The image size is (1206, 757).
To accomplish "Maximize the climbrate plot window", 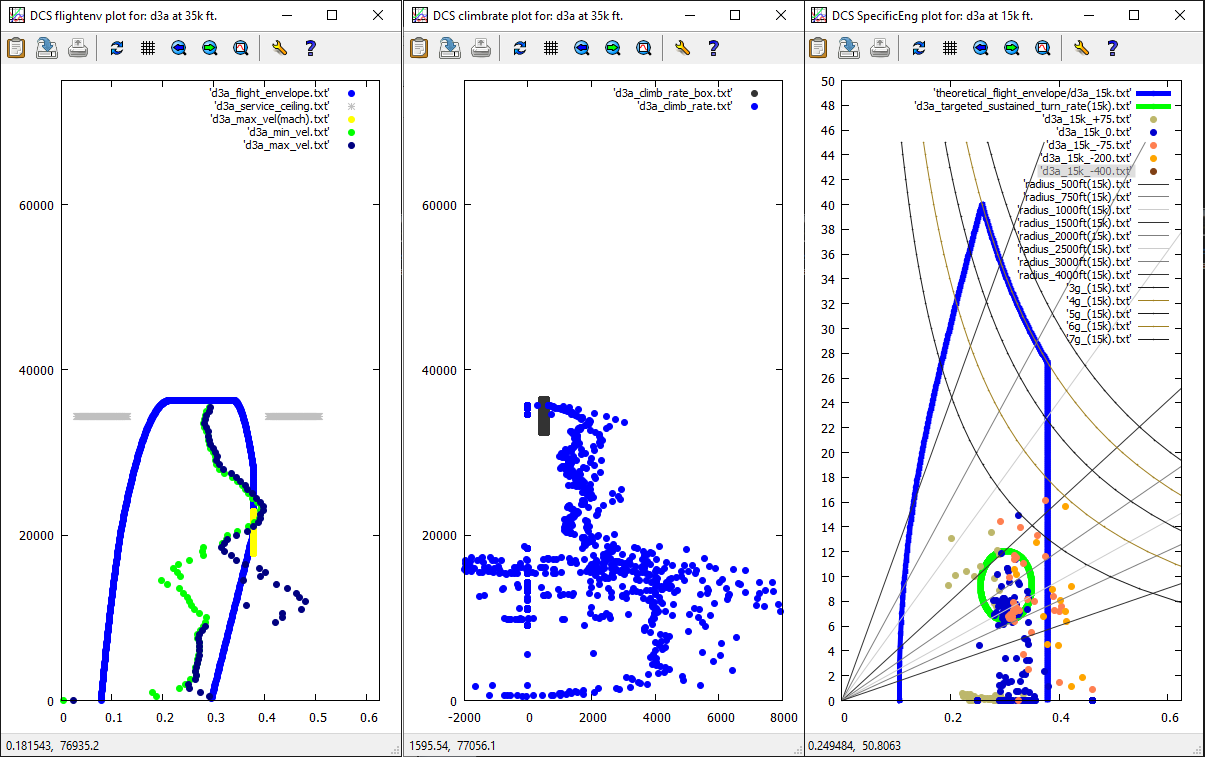I will (x=735, y=16).
